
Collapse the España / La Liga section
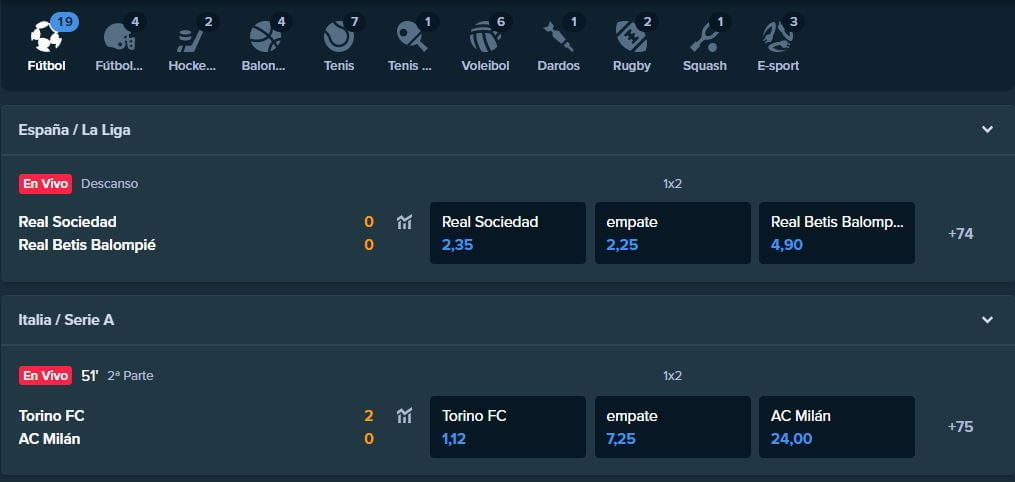point(987,130)
